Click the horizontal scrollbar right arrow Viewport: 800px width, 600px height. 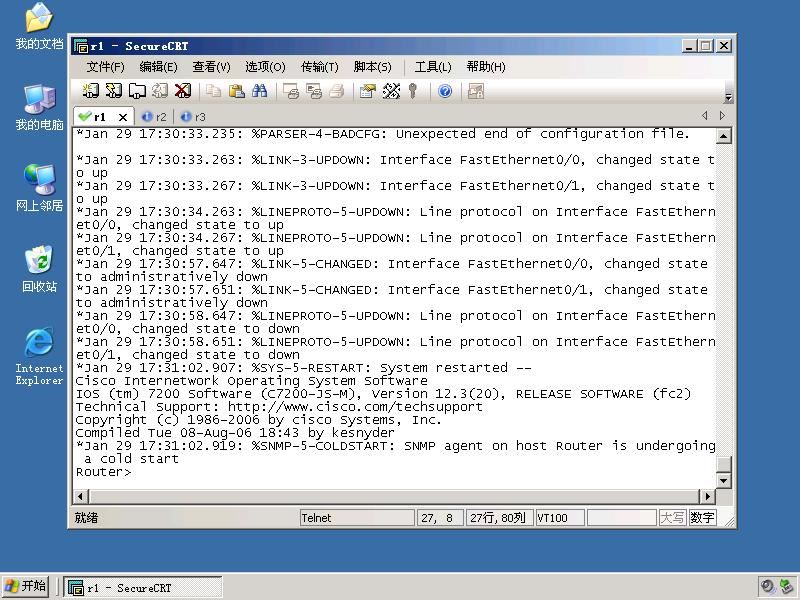click(x=707, y=496)
